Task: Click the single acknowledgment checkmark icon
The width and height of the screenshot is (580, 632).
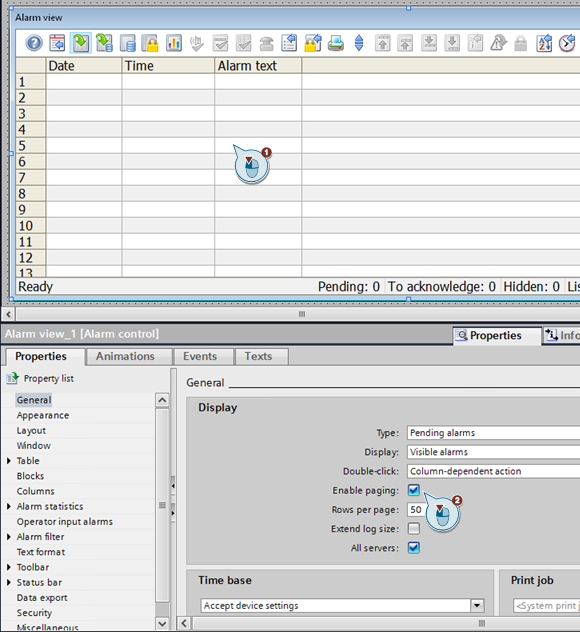Action: pyautogui.click(x=220, y=43)
